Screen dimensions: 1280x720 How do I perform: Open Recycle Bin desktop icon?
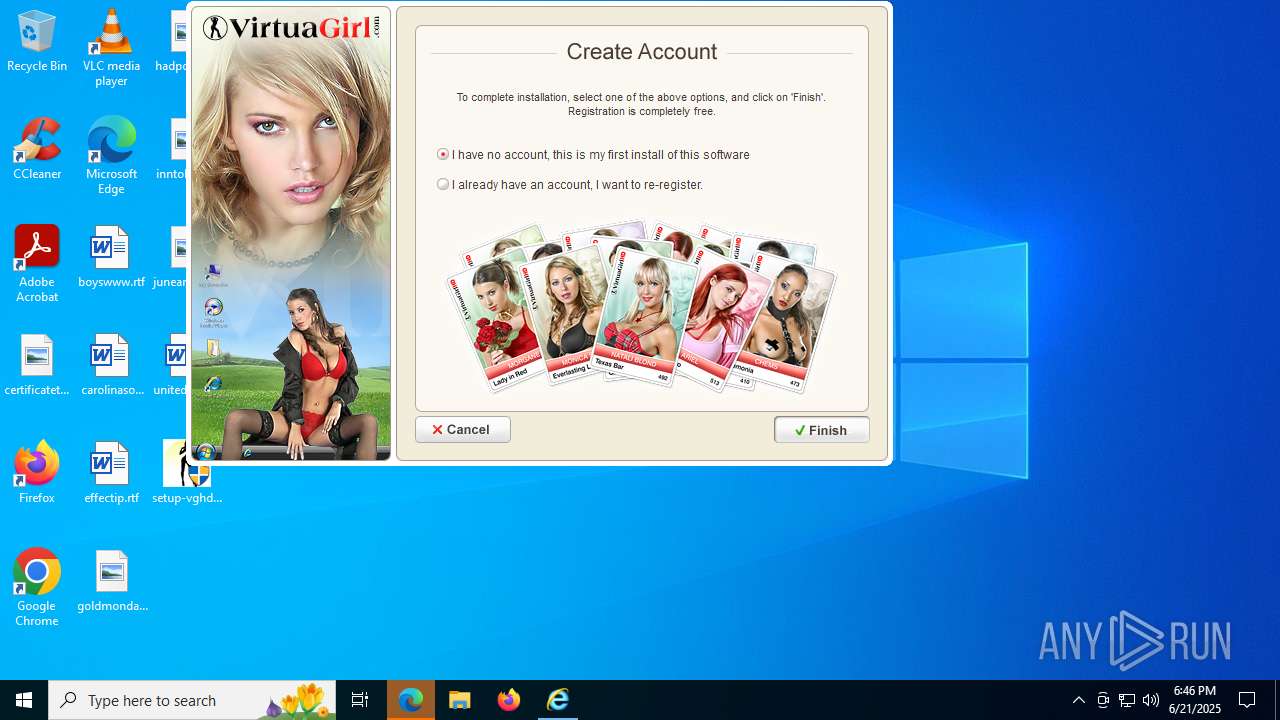point(37,42)
